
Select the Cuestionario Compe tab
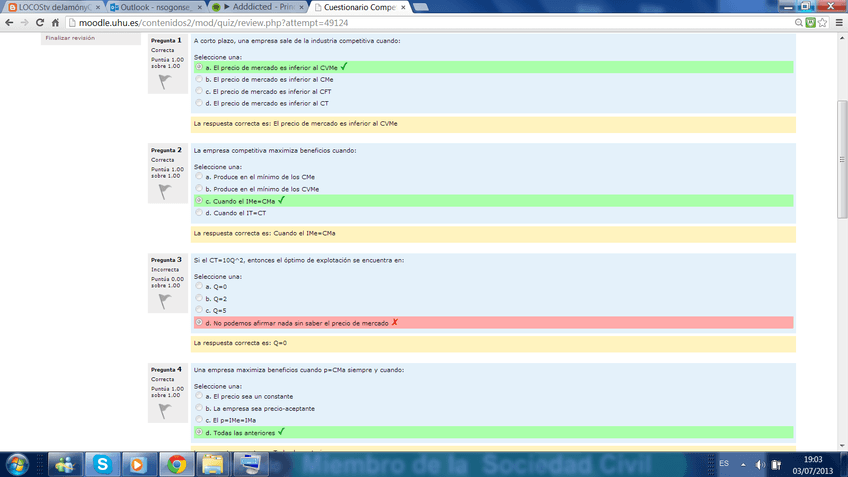coord(360,8)
